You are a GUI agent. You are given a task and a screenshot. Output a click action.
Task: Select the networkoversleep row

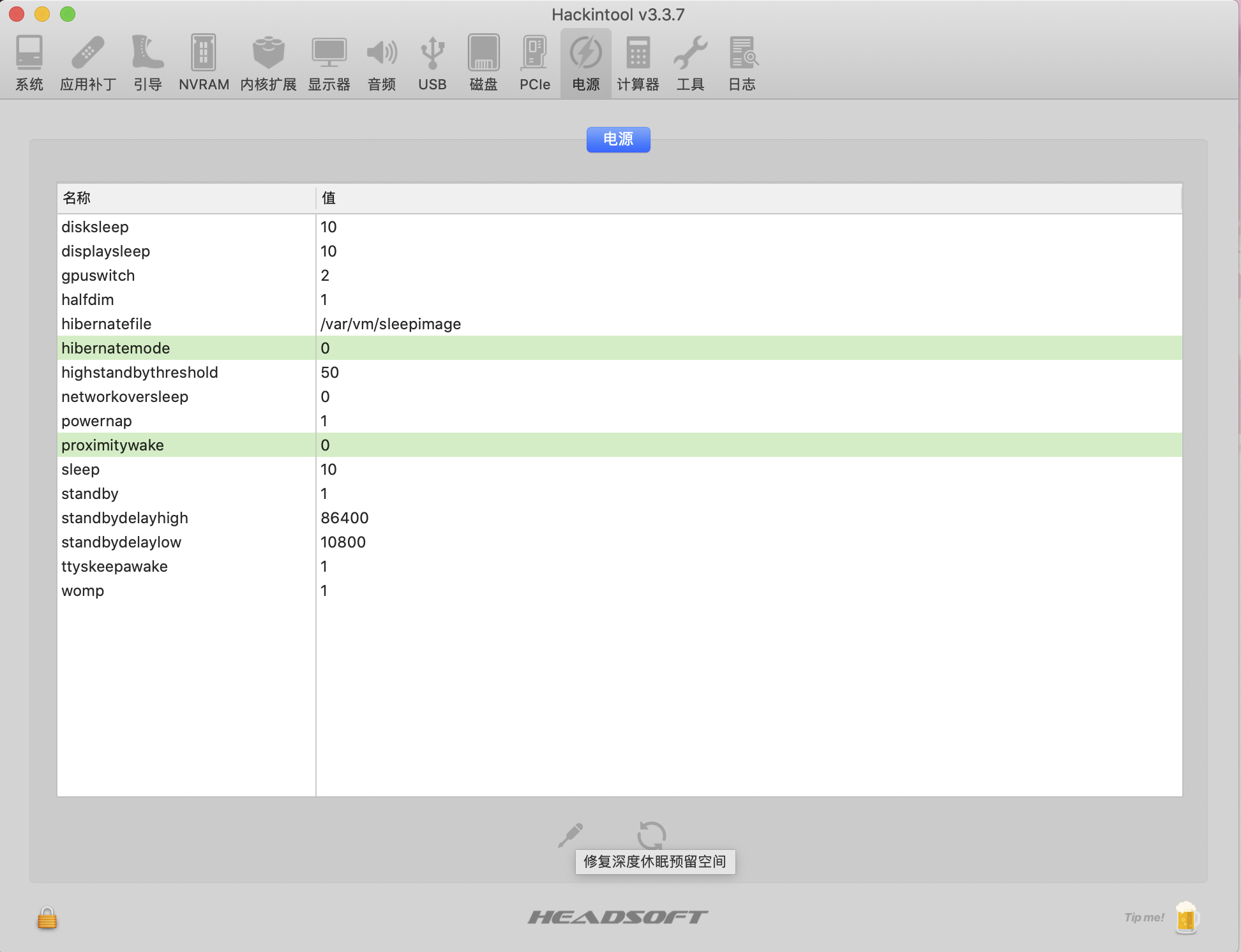(x=619, y=396)
